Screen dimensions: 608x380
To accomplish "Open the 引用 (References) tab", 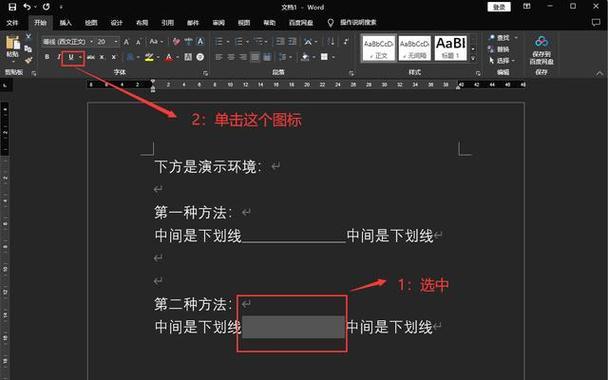I will 168,22.
